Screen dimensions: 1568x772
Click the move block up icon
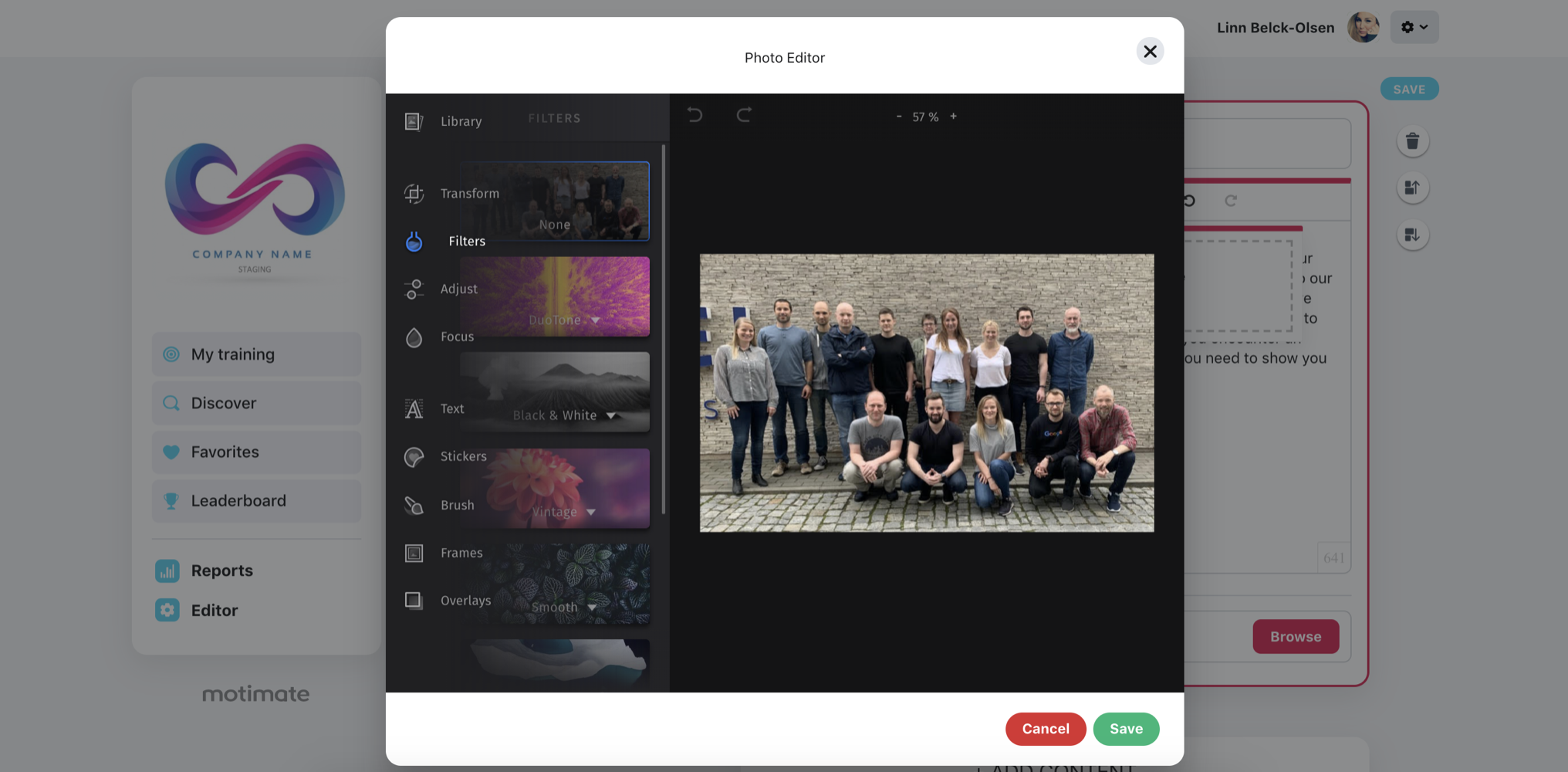coord(1413,188)
